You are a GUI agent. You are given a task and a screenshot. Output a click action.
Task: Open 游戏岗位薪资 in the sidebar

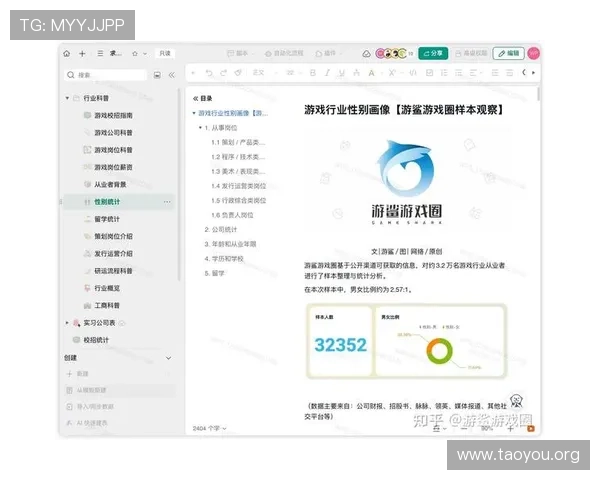click(113, 167)
